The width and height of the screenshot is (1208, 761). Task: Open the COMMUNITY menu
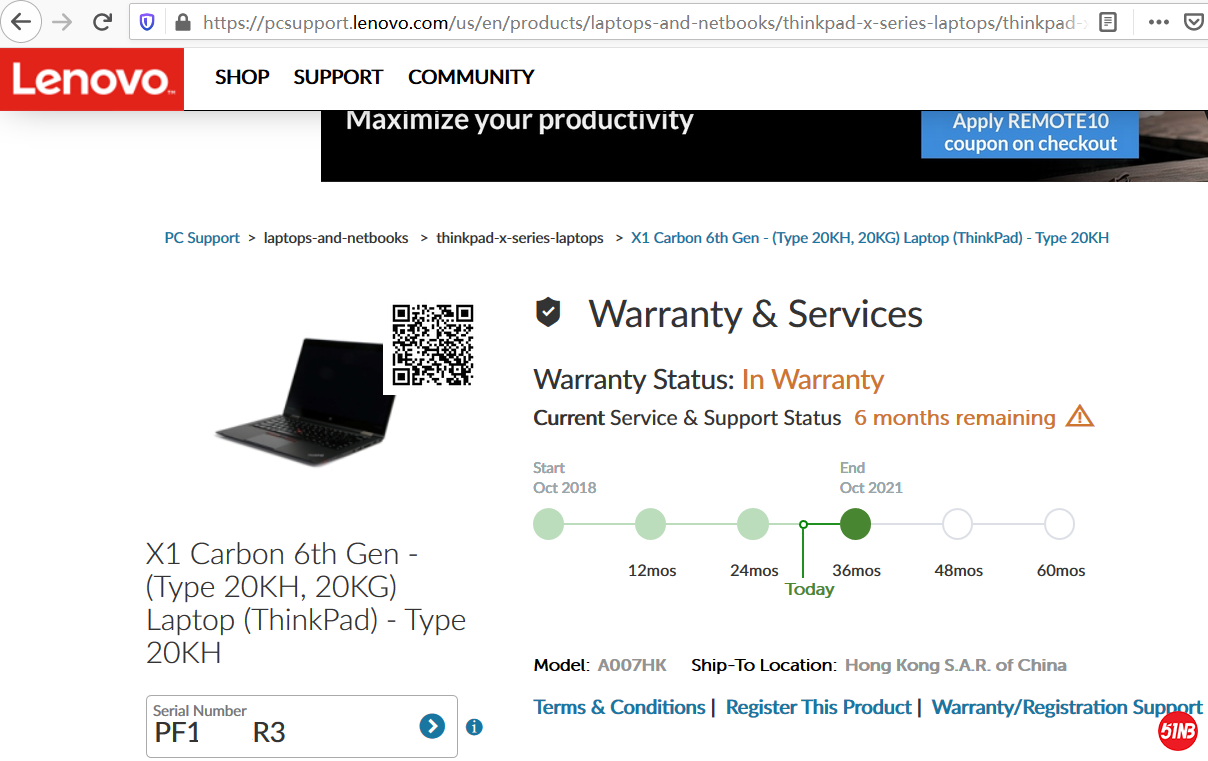[x=471, y=77]
